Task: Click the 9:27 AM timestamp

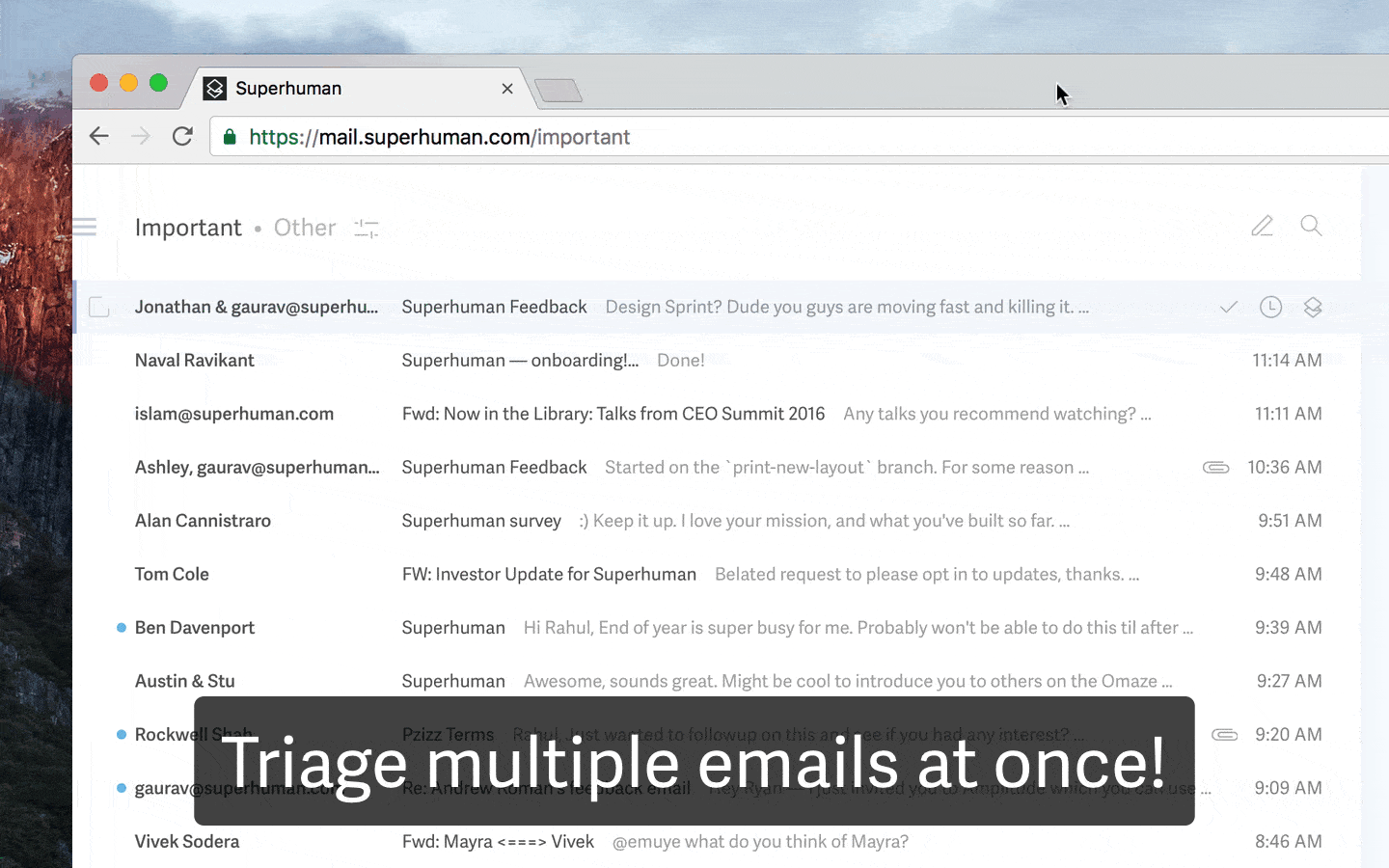Action: [1290, 682]
